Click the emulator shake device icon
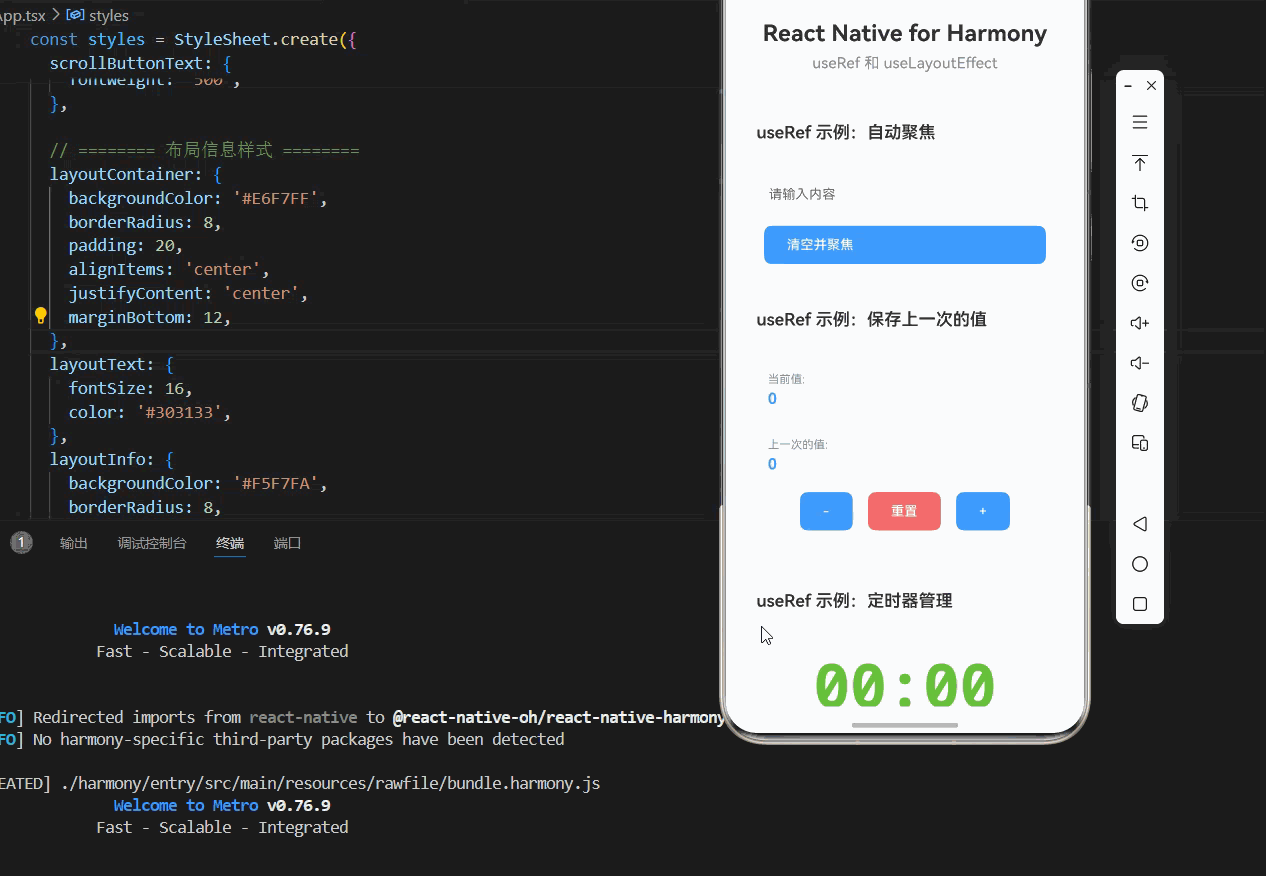This screenshot has width=1266, height=876. point(1139,403)
